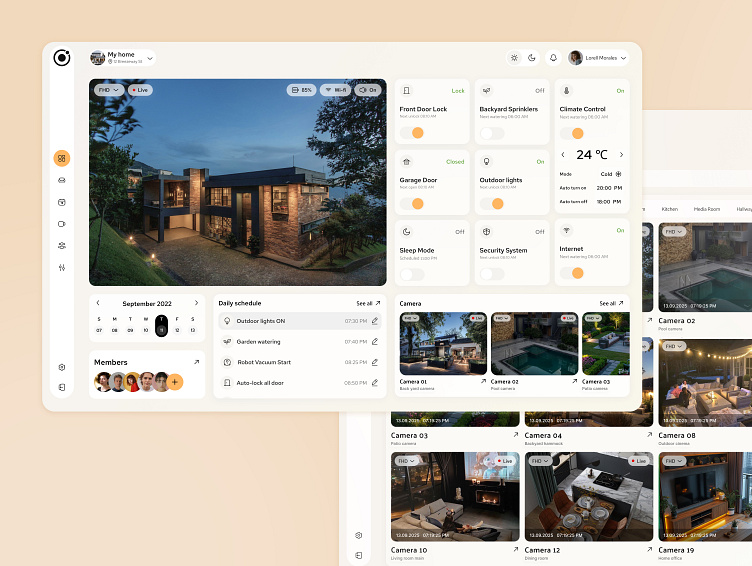Open the camera icon in left sidebar
Screen dimensions: 752x566
pos(61,224)
